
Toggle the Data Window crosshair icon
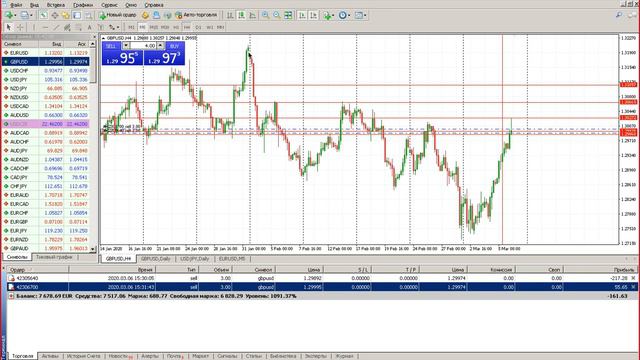click(x=54, y=16)
